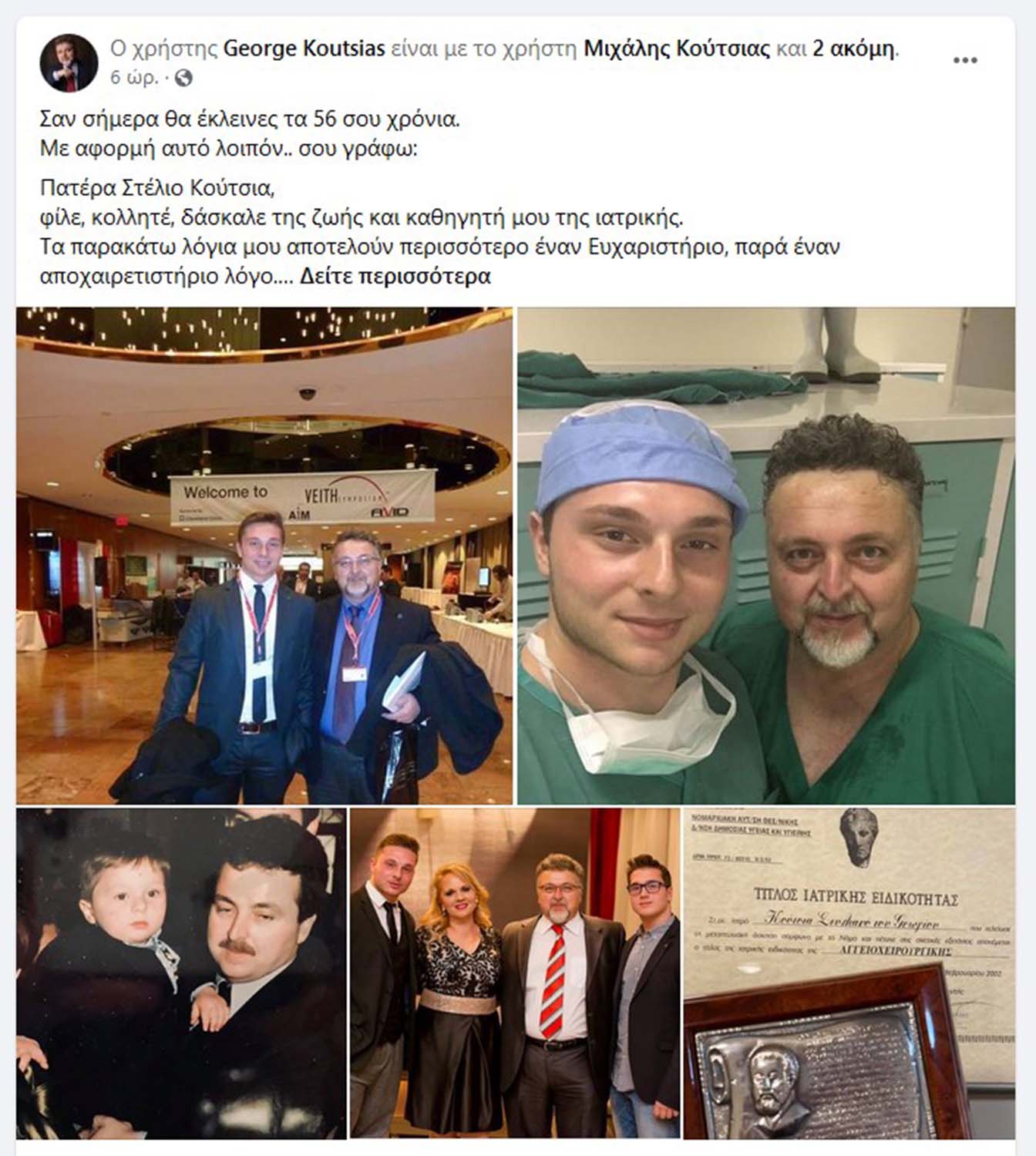Open tagged user Μιχάλης Κούτσιας profile

coord(677,49)
